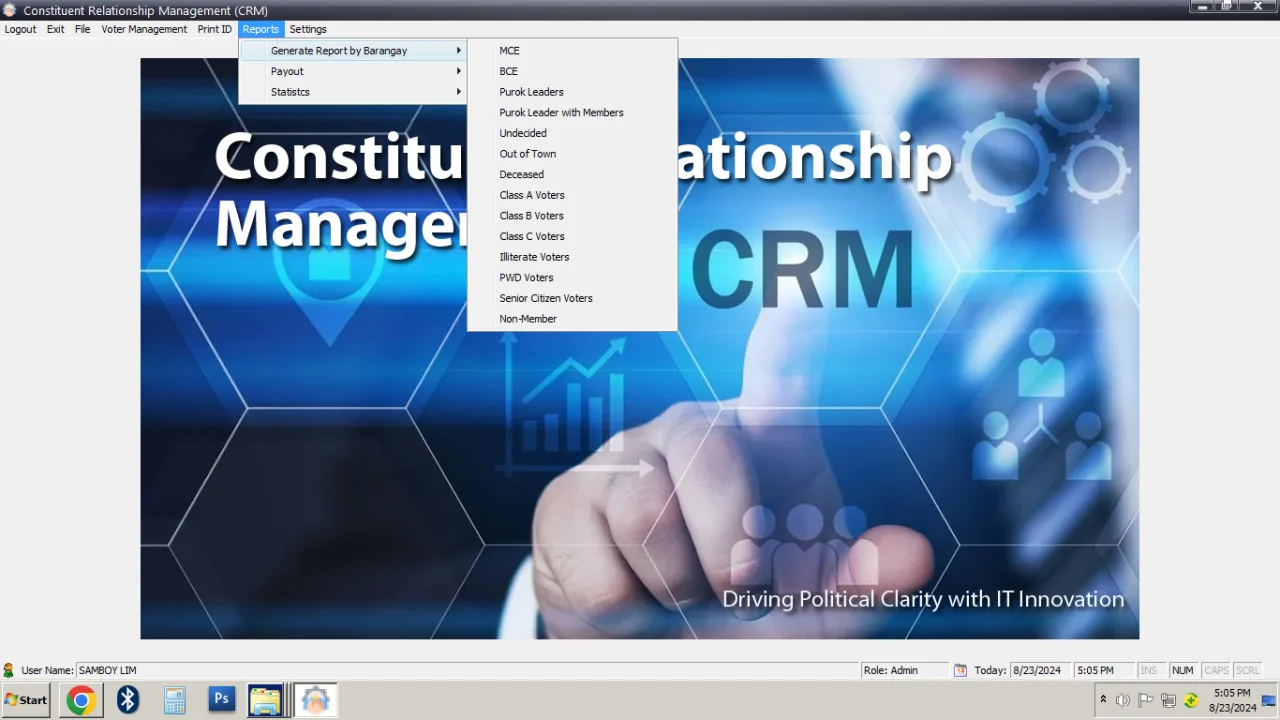Screen dimensions: 1280x720
Task: Open the Action Center flag tray icon
Action: (1146, 700)
